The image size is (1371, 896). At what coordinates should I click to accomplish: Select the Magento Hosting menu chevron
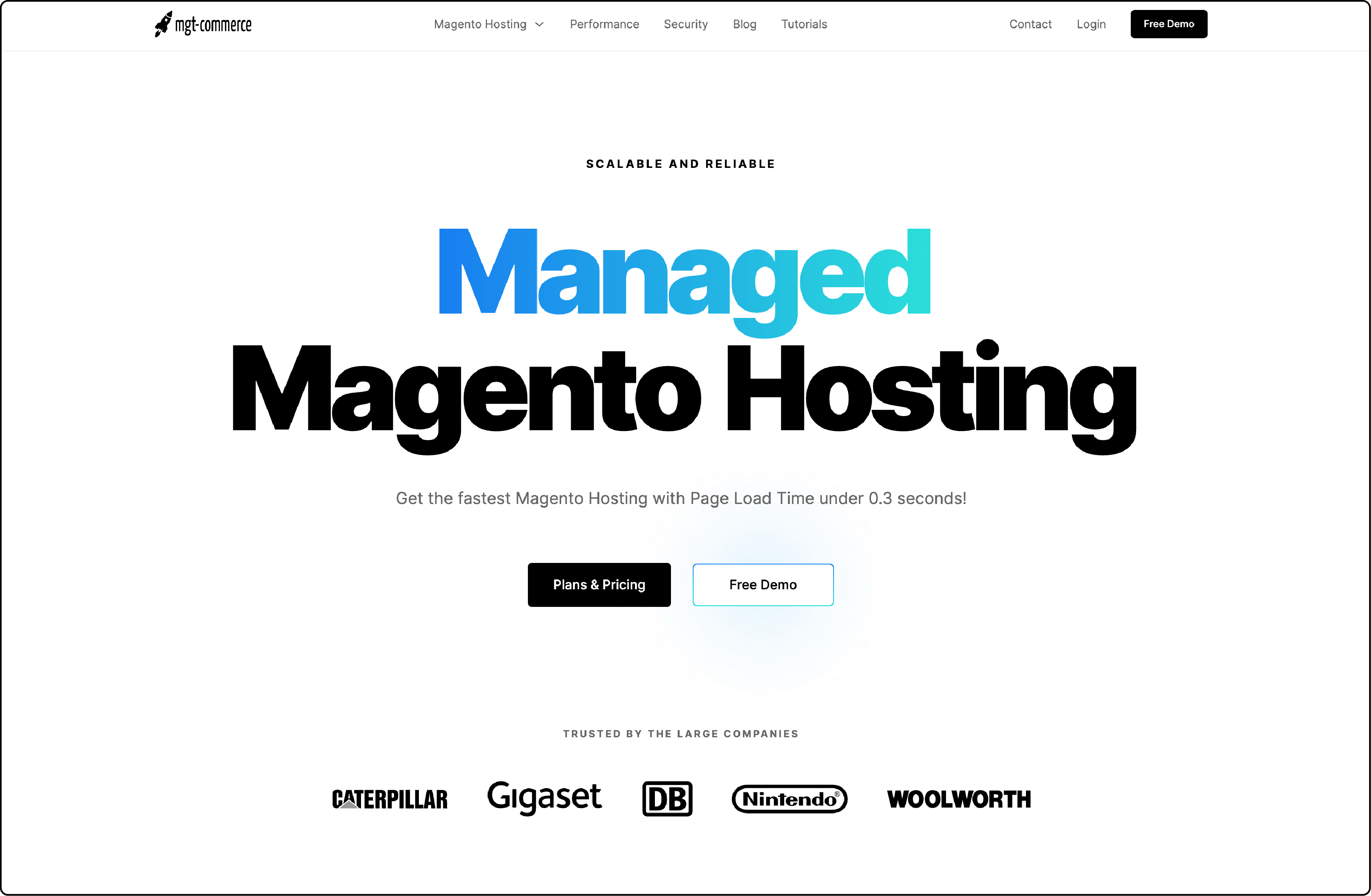click(x=540, y=25)
